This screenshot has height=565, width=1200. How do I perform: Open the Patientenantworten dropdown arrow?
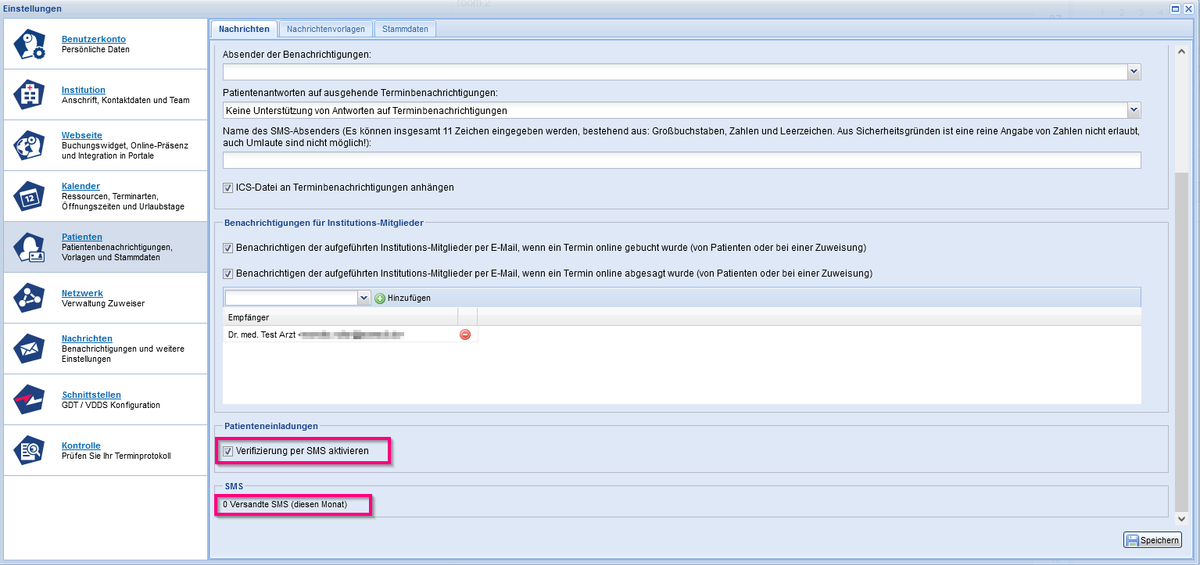tap(1134, 110)
